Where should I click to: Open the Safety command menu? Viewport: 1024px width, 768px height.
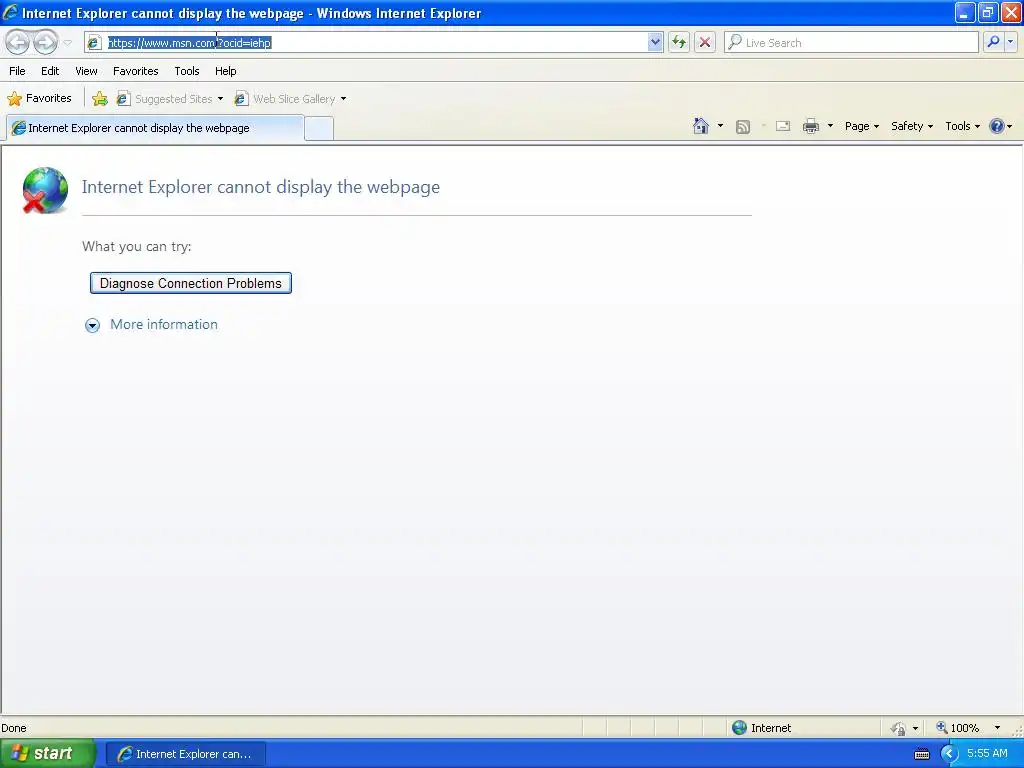click(x=912, y=126)
